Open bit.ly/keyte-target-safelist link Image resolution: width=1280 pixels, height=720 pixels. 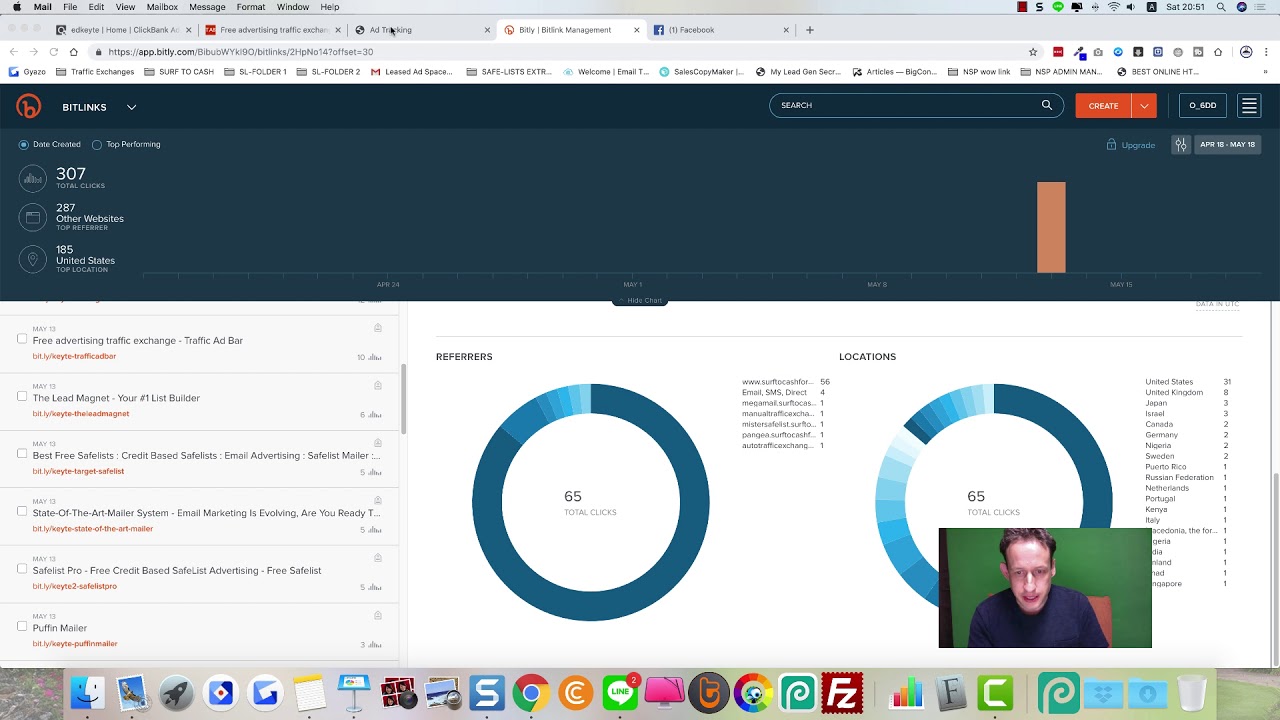[x=78, y=471]
